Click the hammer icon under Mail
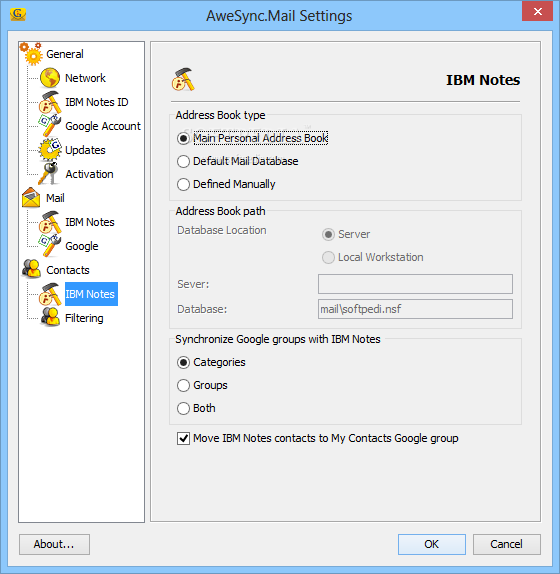 pyautogui.click(x=50, y=222)
